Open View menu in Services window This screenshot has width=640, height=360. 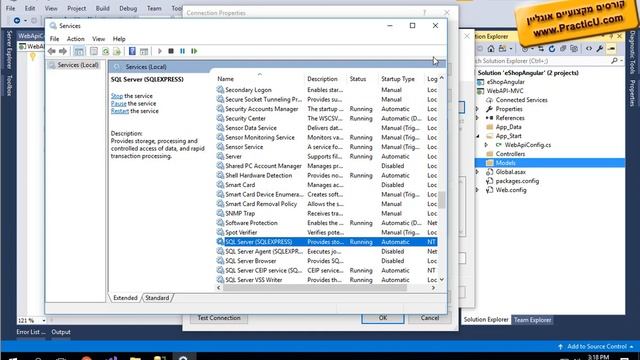(x=98, y=39)
